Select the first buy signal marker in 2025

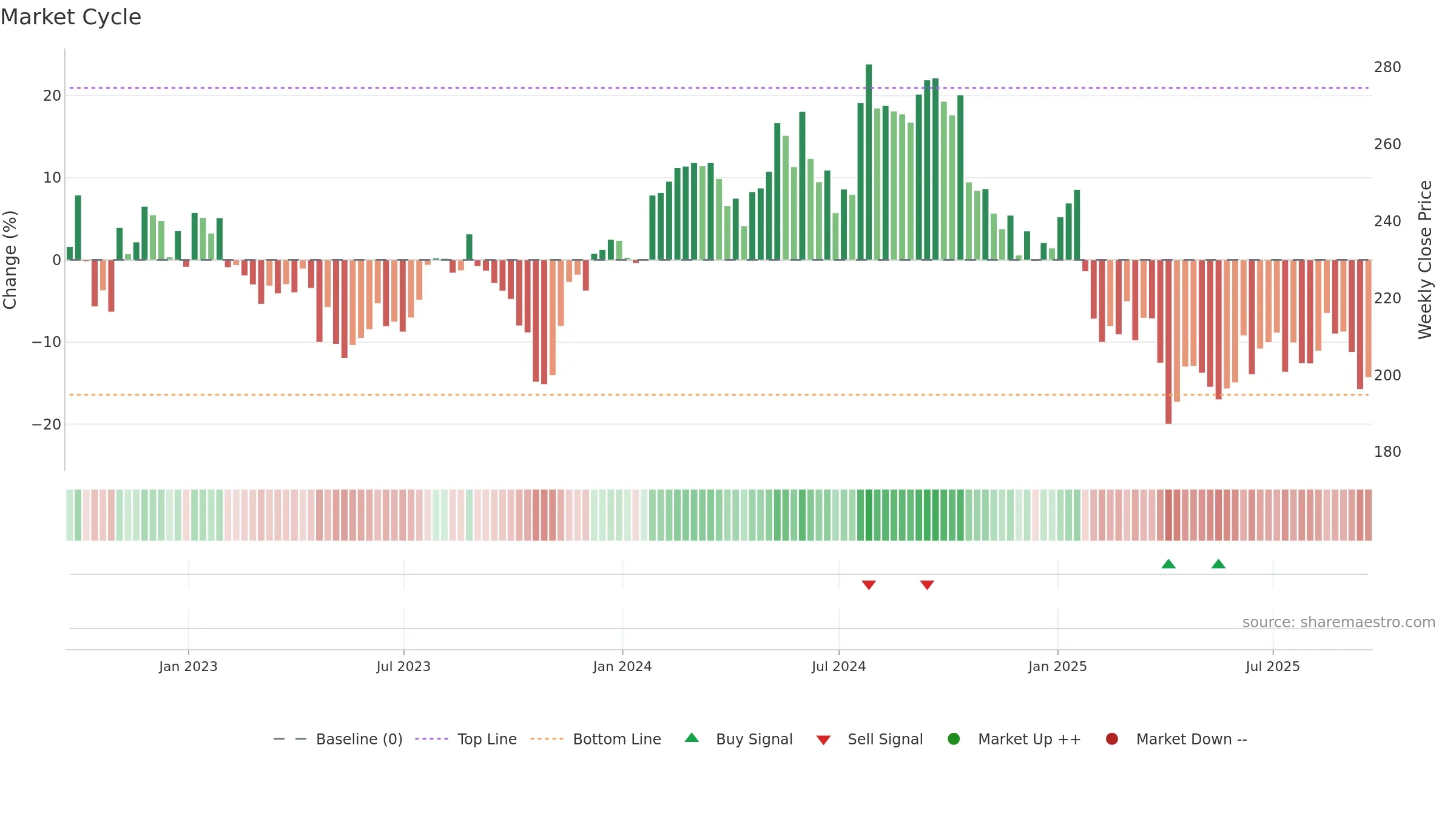point(1168,564)
